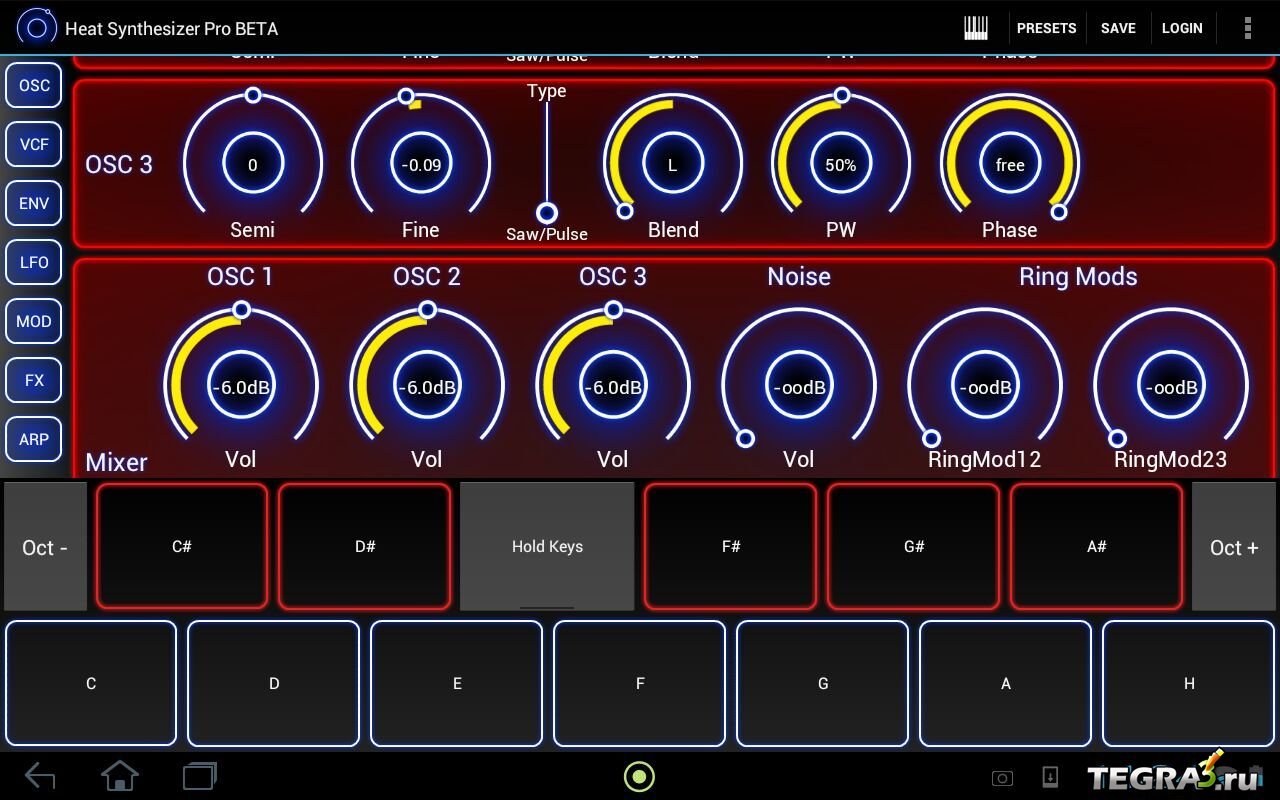Open the ARP section tab

(x=34, y=439)
